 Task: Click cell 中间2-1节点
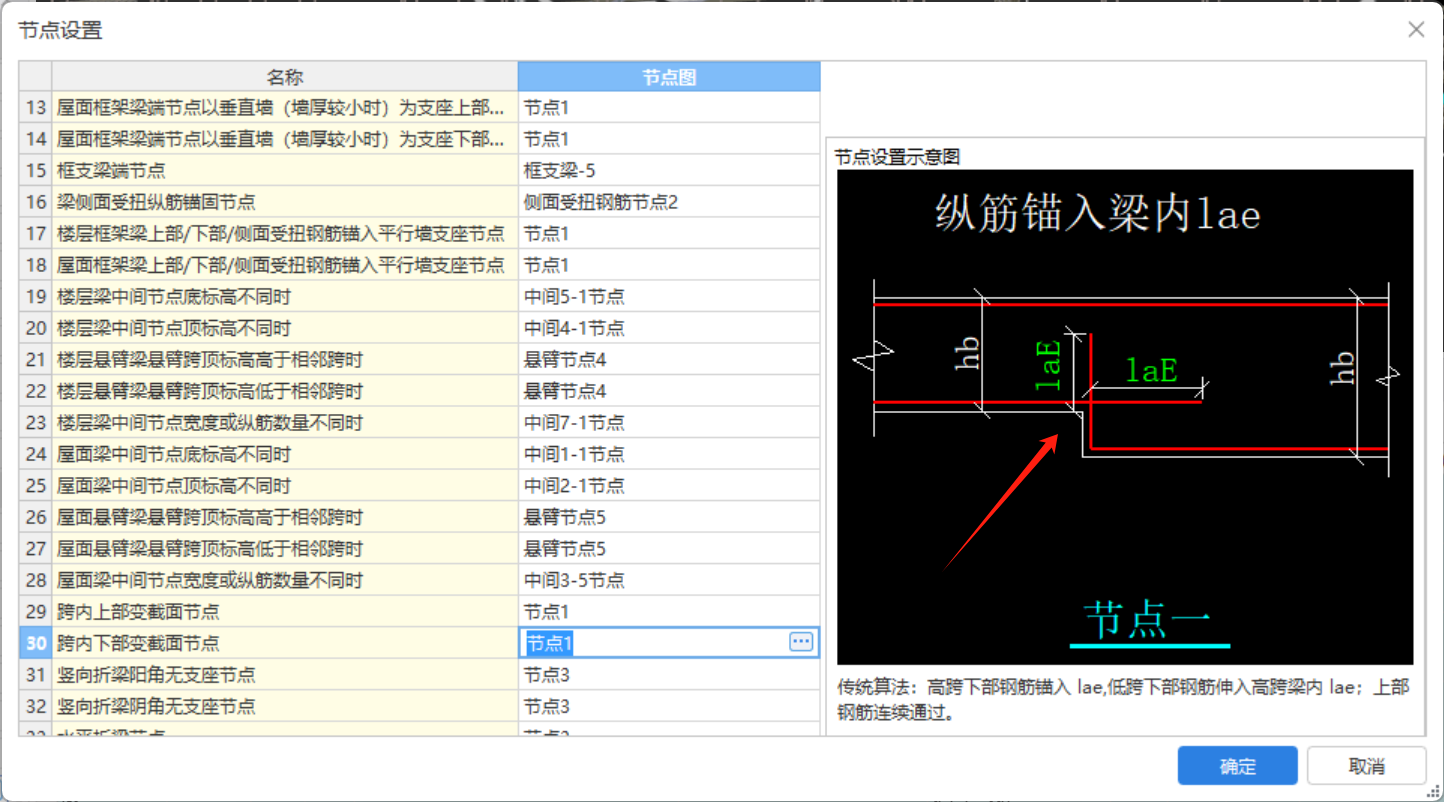[669, 486]
